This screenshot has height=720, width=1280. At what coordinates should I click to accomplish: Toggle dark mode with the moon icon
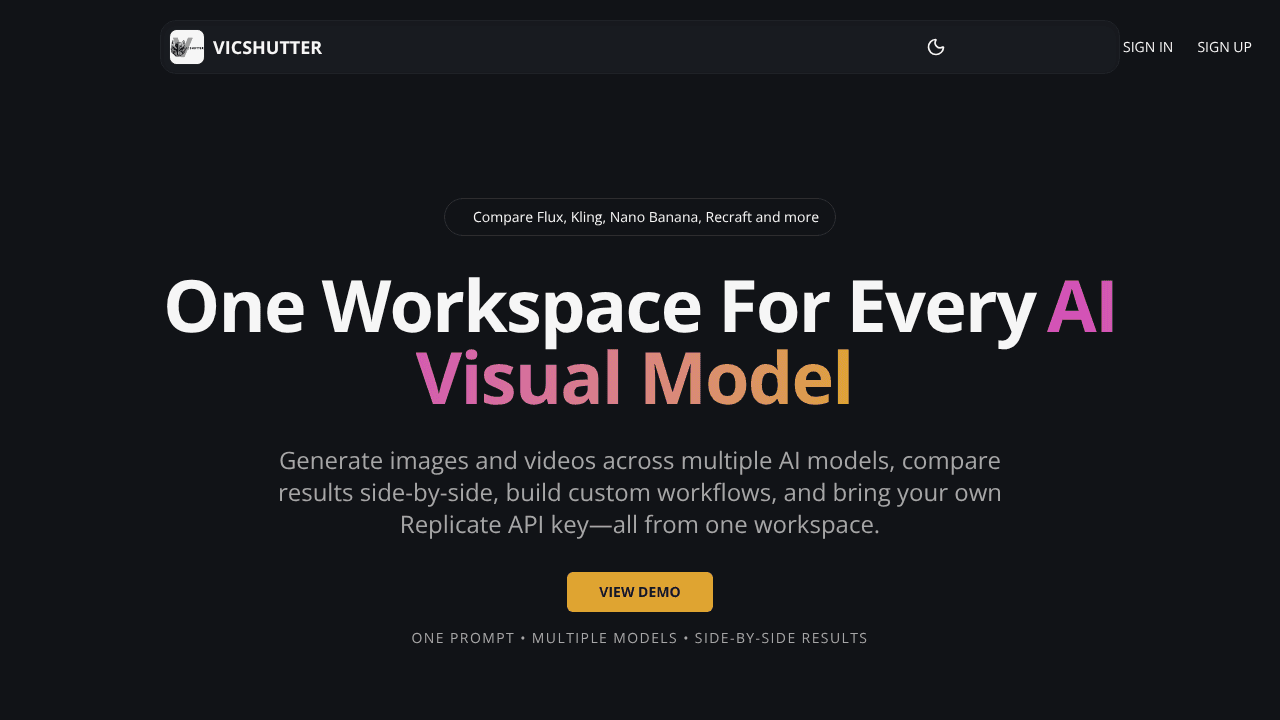[x=936, y=47]
